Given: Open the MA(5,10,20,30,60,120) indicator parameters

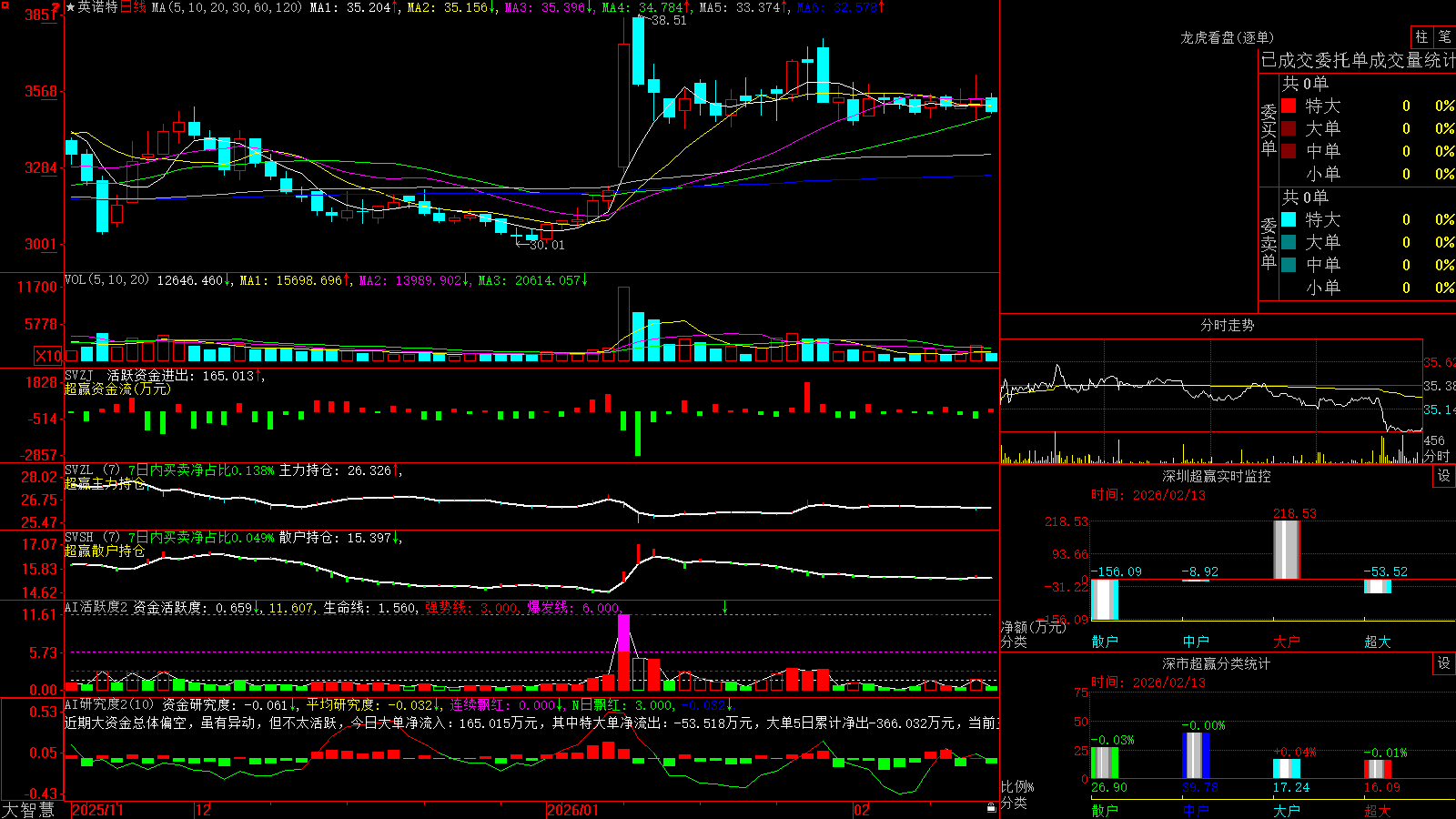Looking at the screenshot, I should tap(227, 7).
